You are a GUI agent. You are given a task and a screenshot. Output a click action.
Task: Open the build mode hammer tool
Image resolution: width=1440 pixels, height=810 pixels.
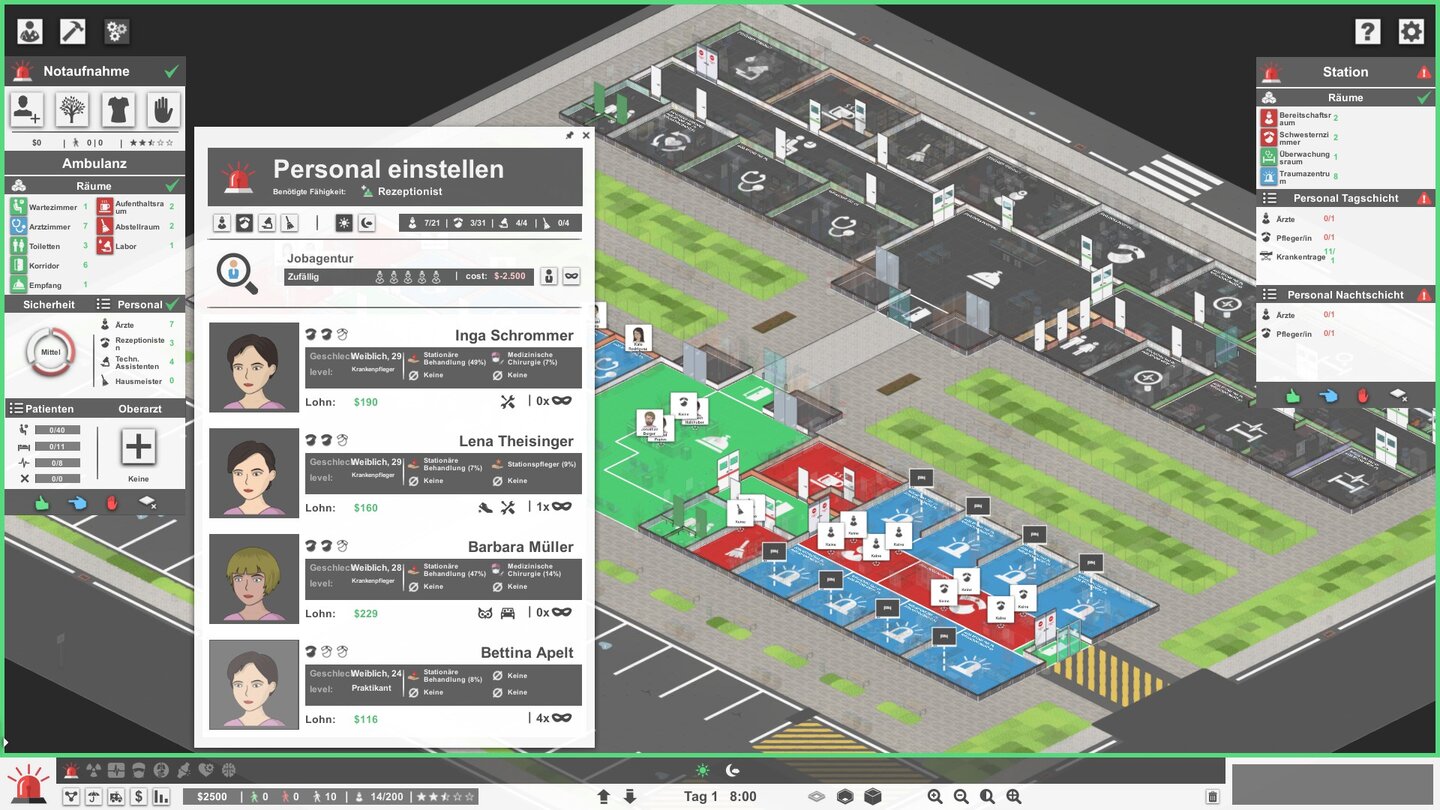pos(73,31)
